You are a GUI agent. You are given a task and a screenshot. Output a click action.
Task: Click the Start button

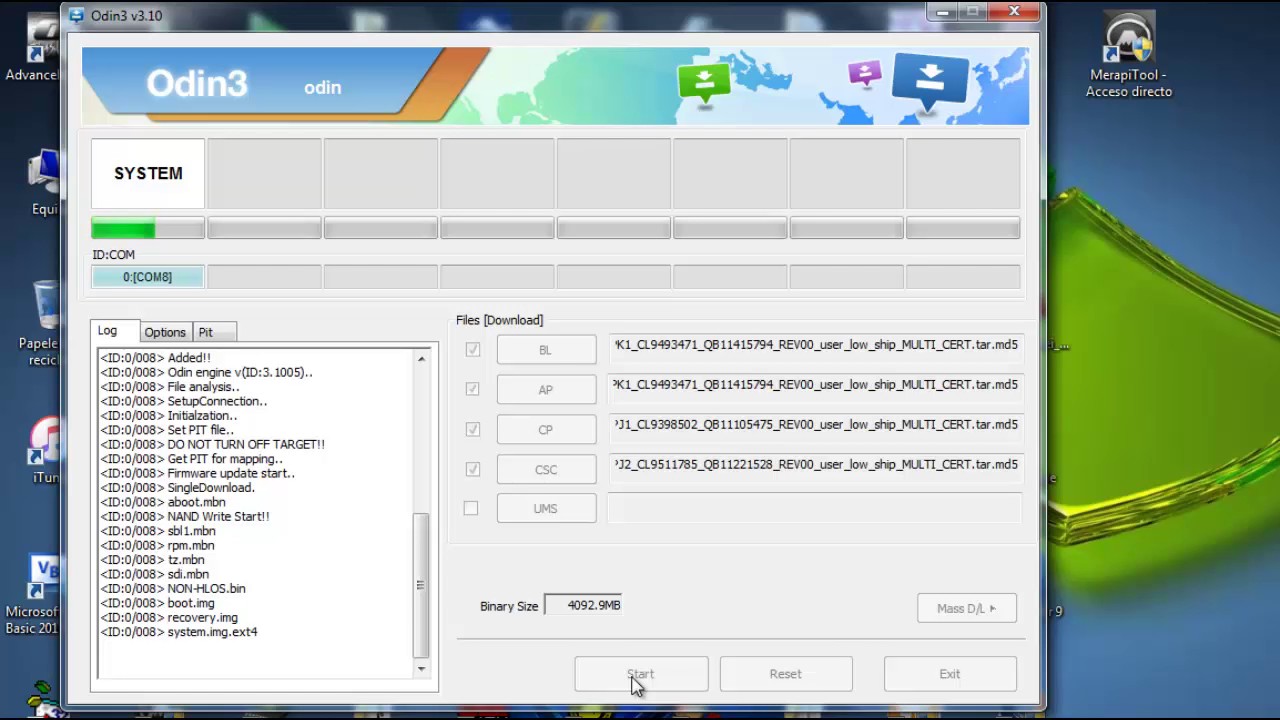(x=641, y=674)
